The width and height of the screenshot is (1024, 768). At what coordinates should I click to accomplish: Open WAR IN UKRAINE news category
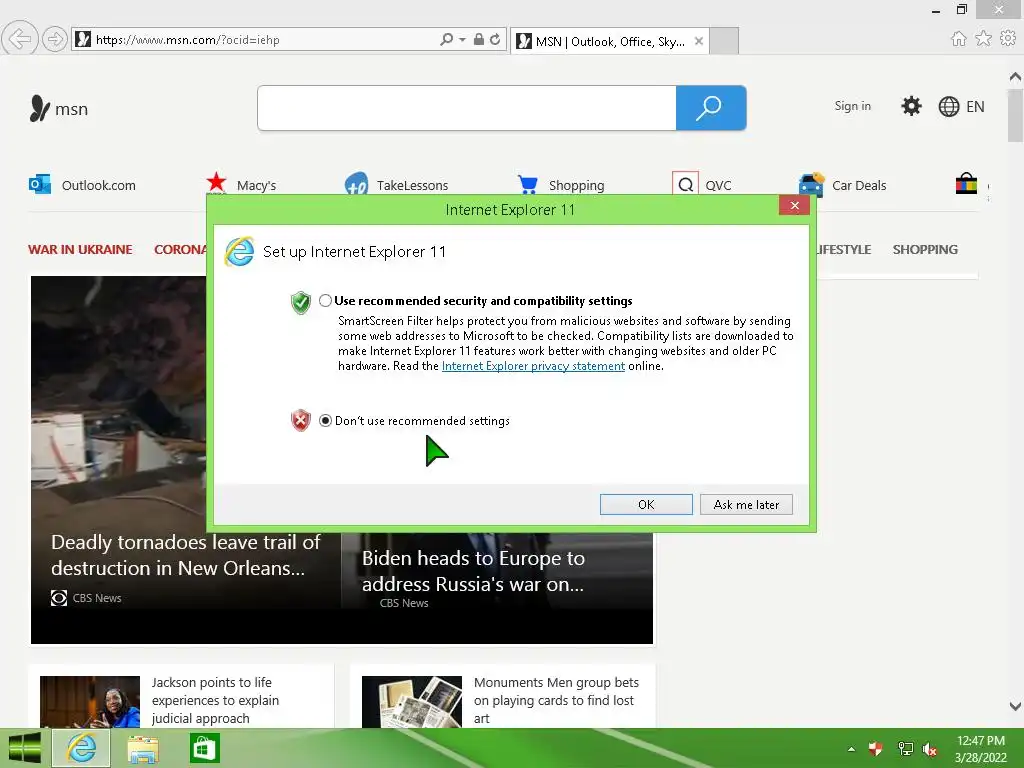(x=80, y=249)
